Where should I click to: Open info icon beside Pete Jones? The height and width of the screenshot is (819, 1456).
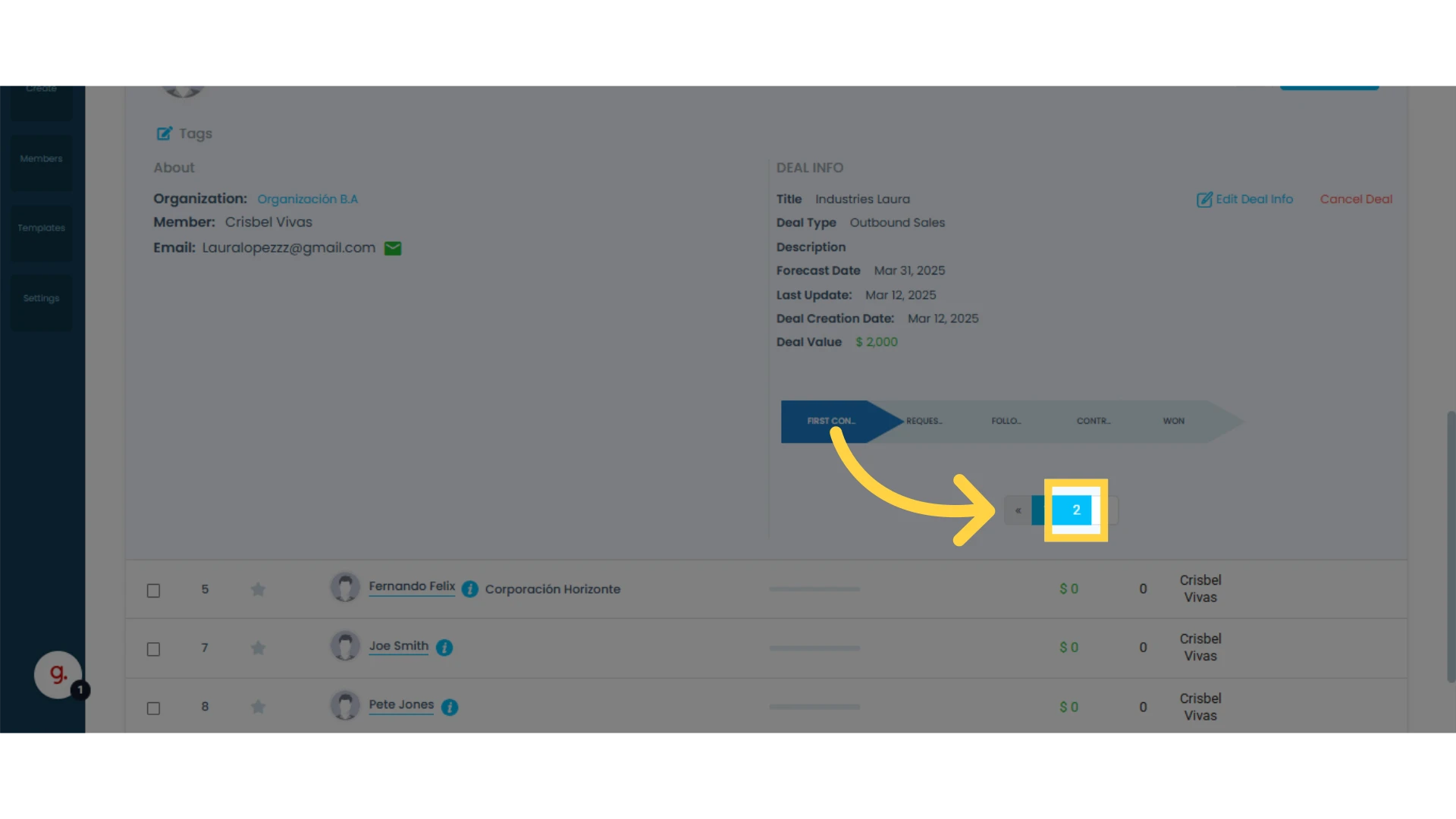450,707
